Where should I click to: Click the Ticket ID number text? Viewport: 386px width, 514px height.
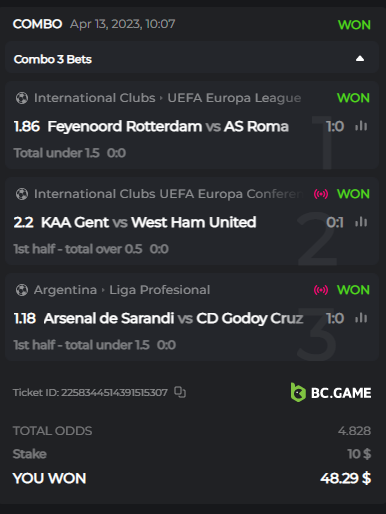click(114, 392)
